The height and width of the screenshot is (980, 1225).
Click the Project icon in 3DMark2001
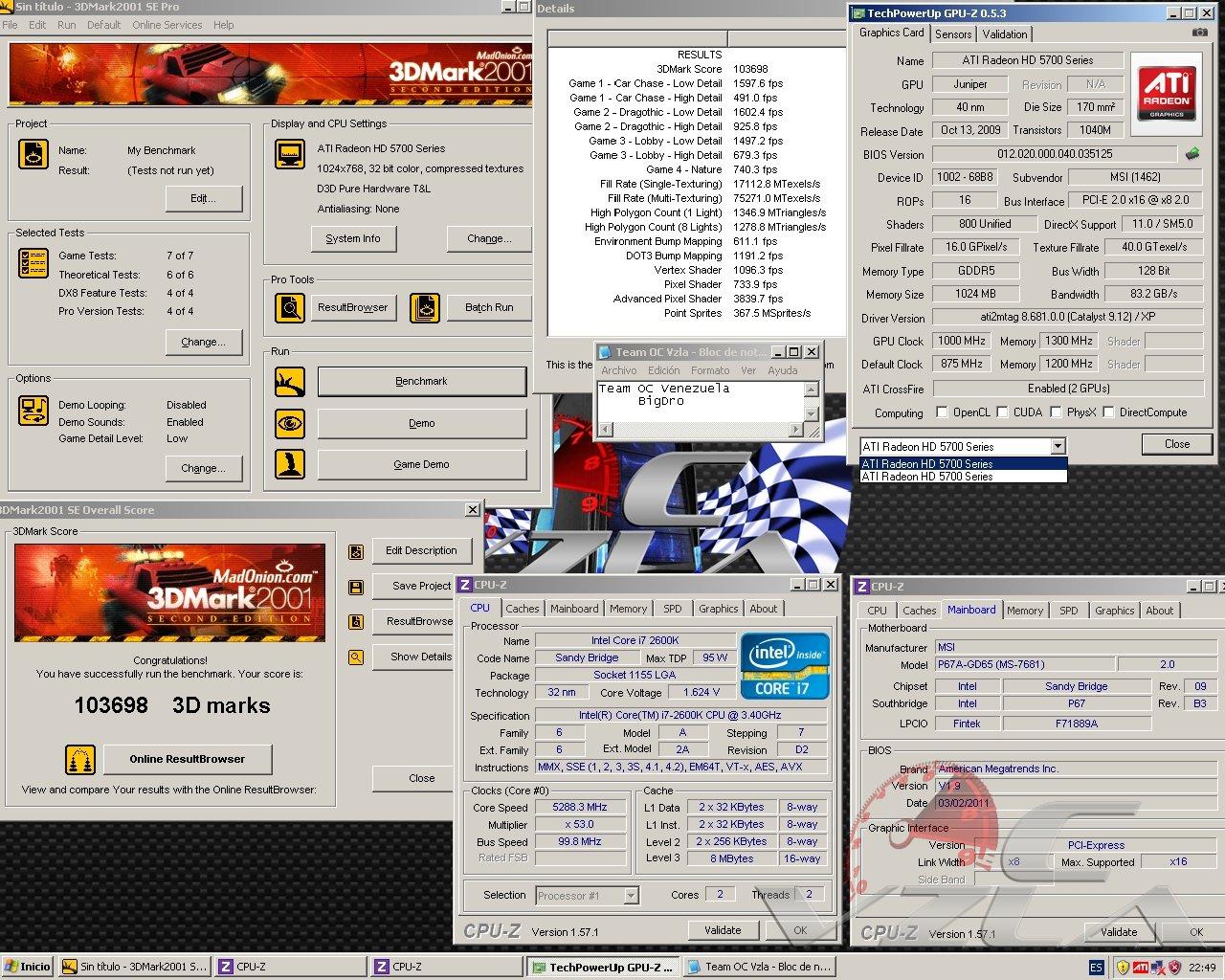coord(33,154)
